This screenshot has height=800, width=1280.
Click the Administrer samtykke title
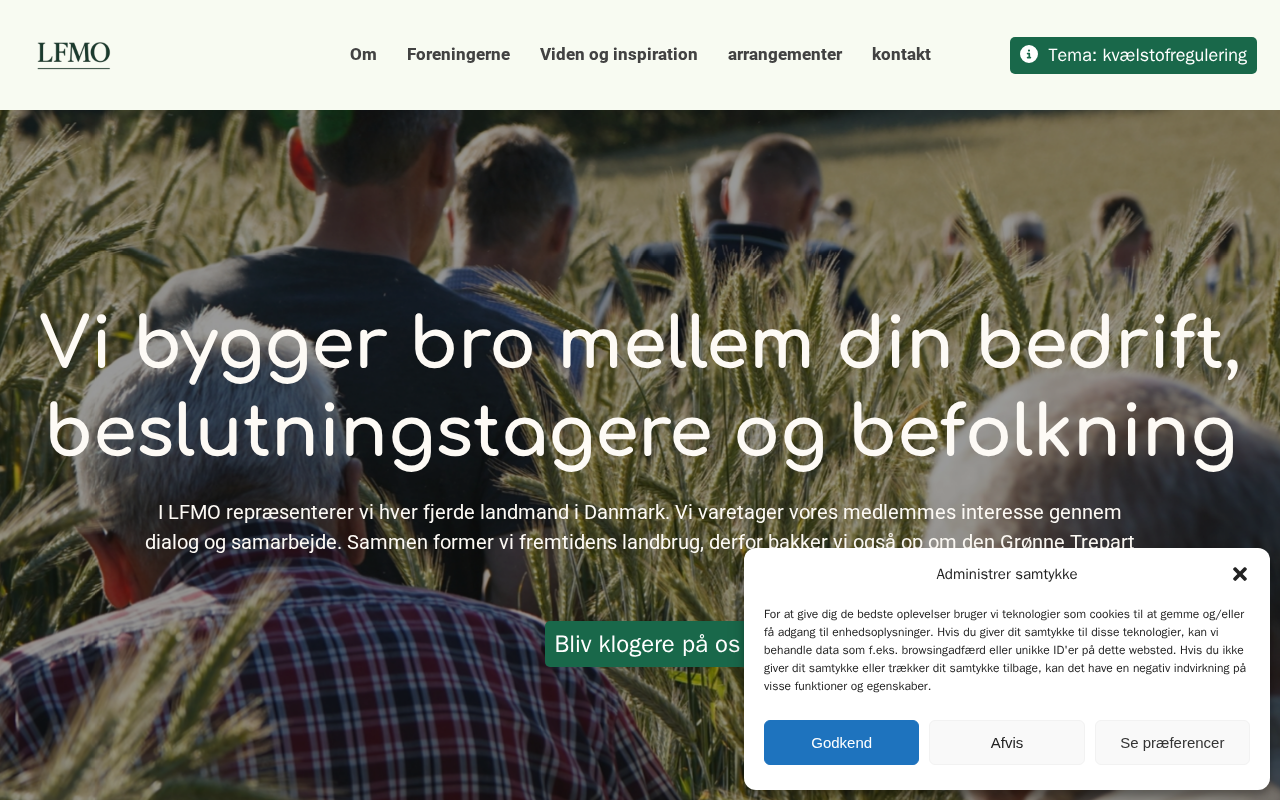coord(1007,574)
